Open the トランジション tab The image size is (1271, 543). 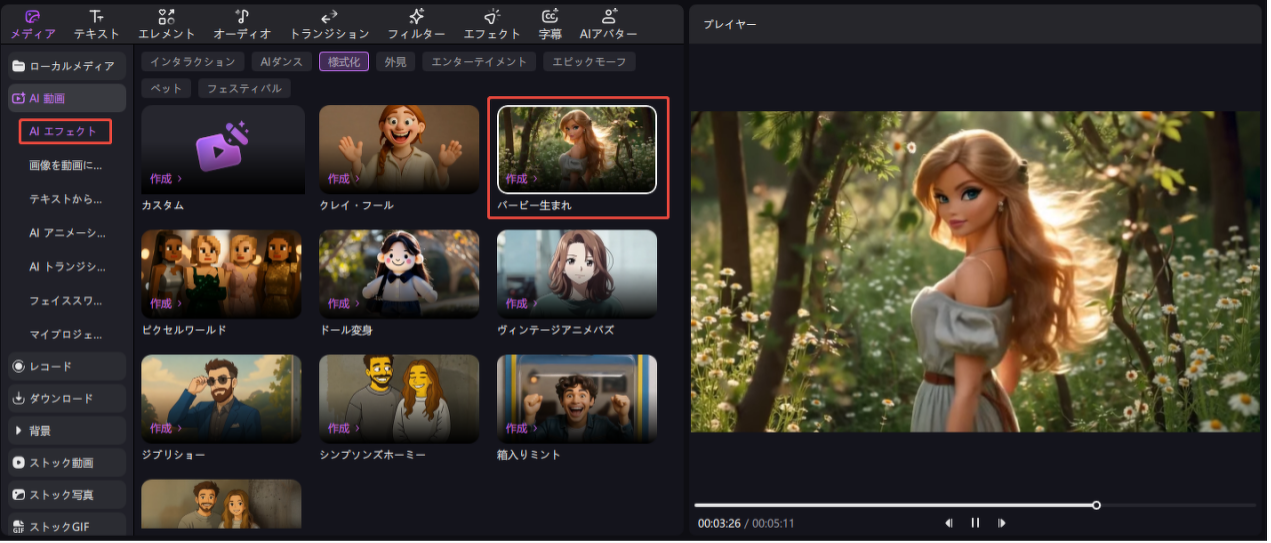click(x=329, y=25)
